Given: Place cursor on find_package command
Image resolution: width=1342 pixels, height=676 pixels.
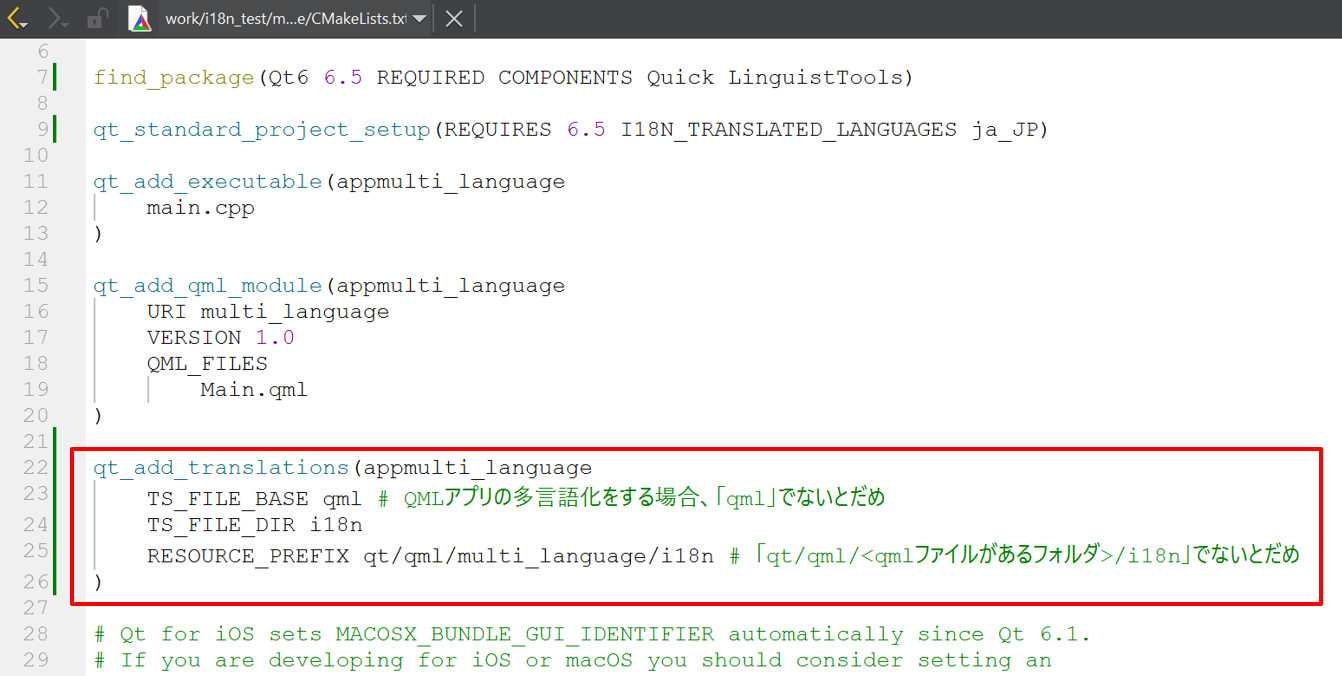Looking at the screenshot, I should point(174,78).
